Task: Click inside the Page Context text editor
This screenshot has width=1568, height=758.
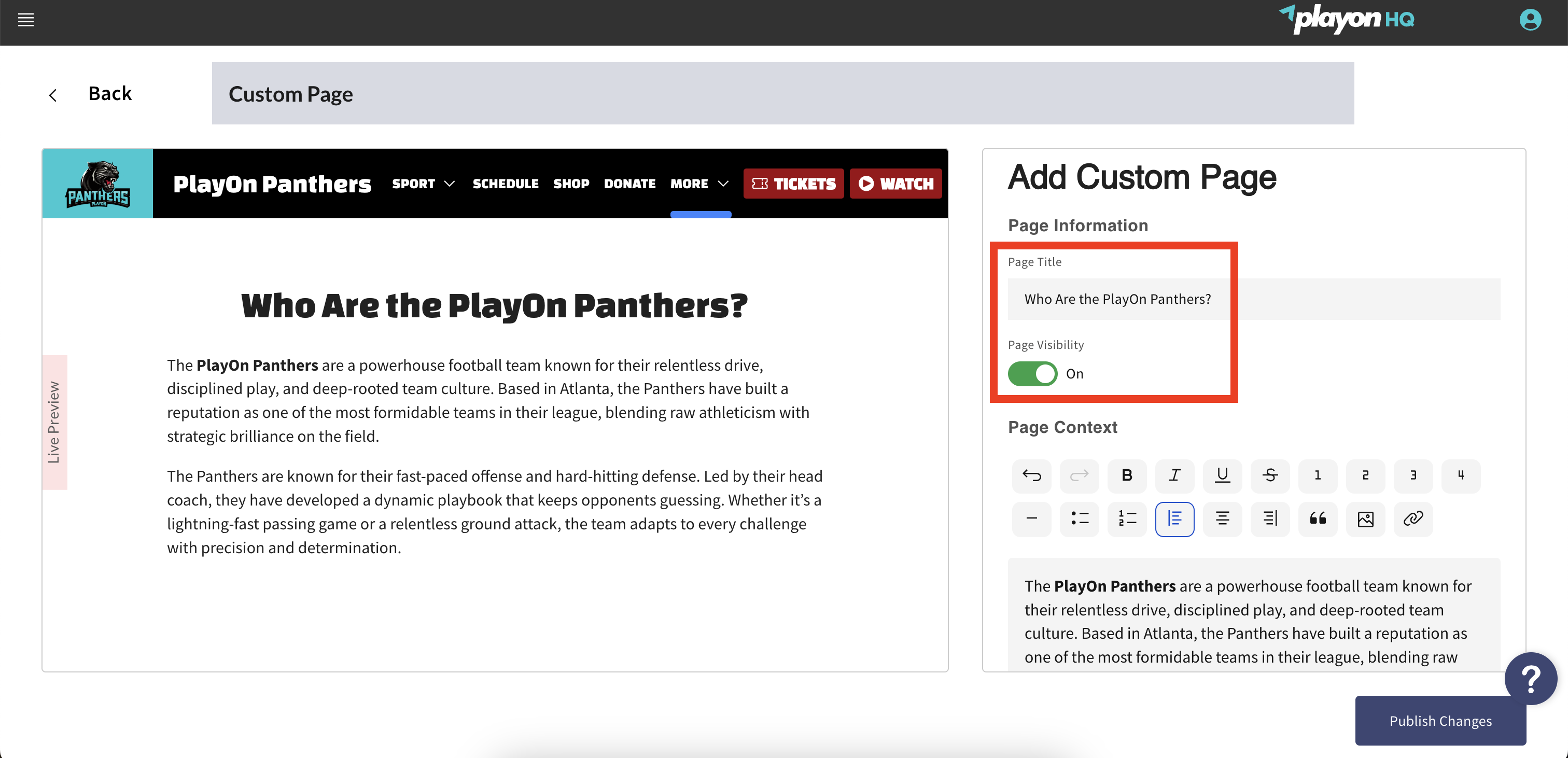Action: tap(1253, 614)
